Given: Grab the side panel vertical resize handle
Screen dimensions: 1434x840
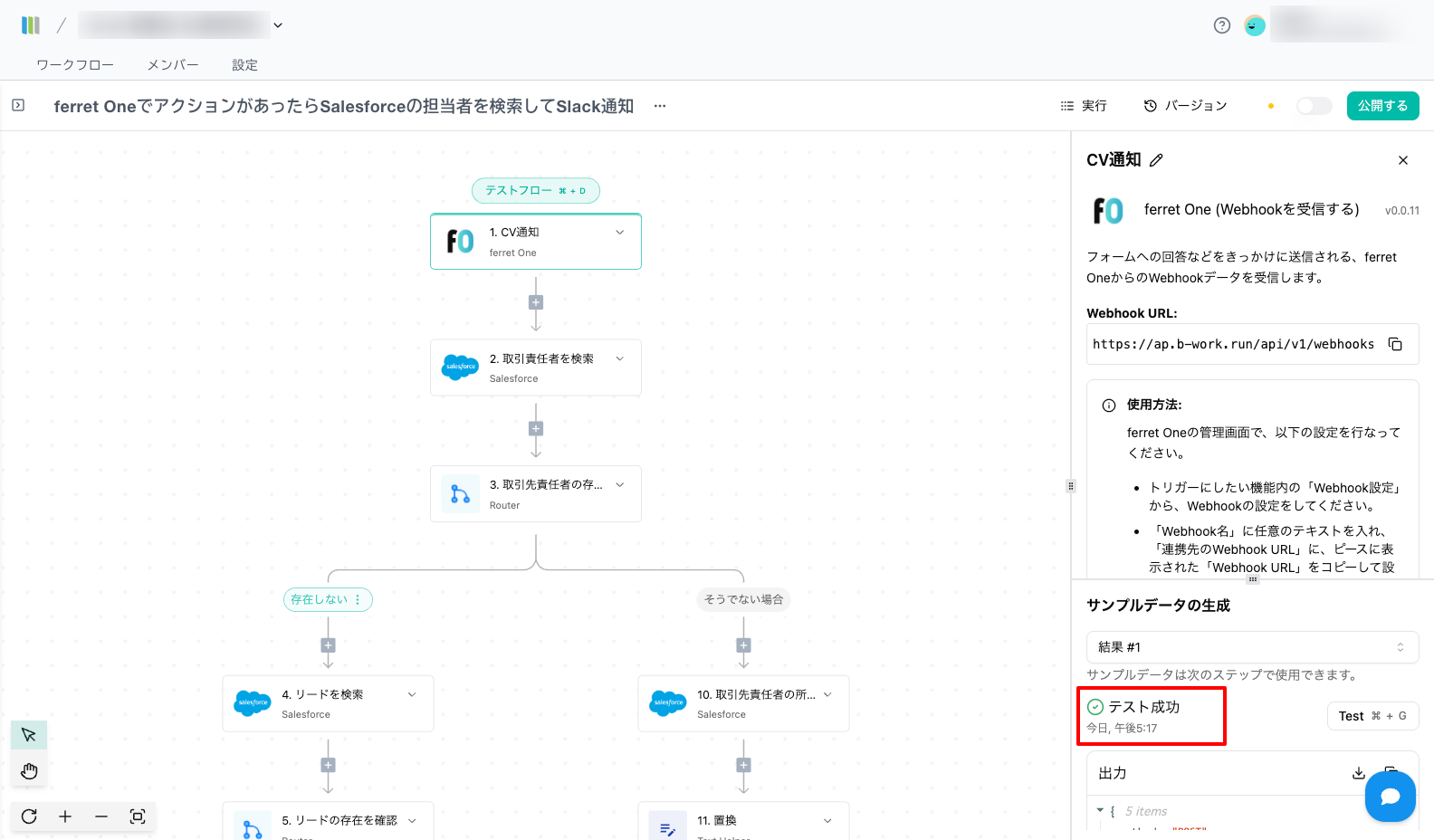Looking at the screenshot, I should coord(1071,486).
